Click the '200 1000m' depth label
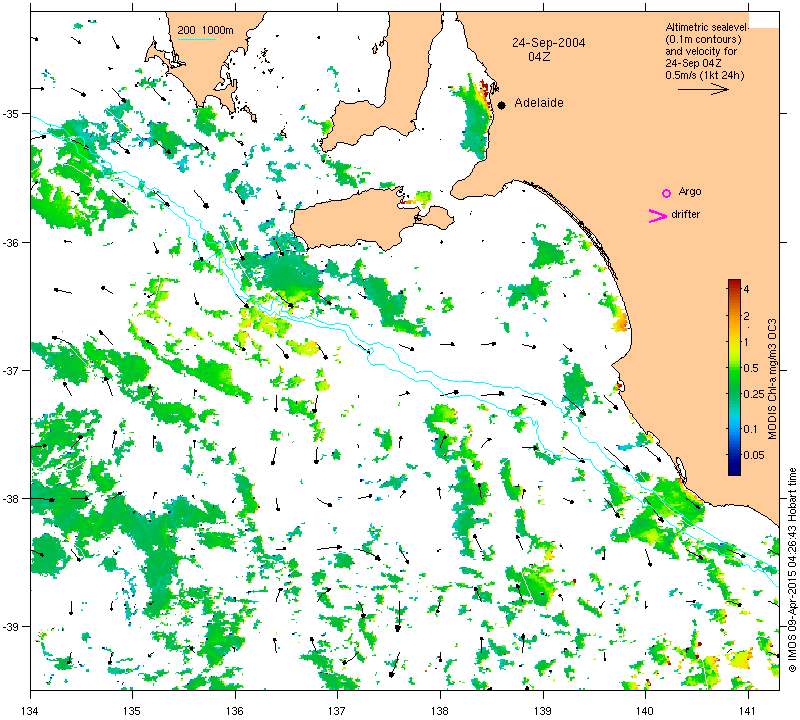This screenshot has width=800, height=720. 206,31
